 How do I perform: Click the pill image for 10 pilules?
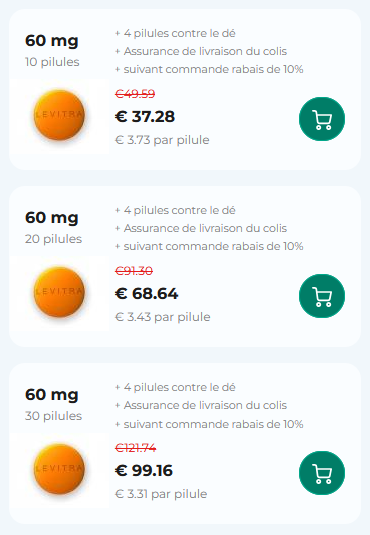[59, 115]
